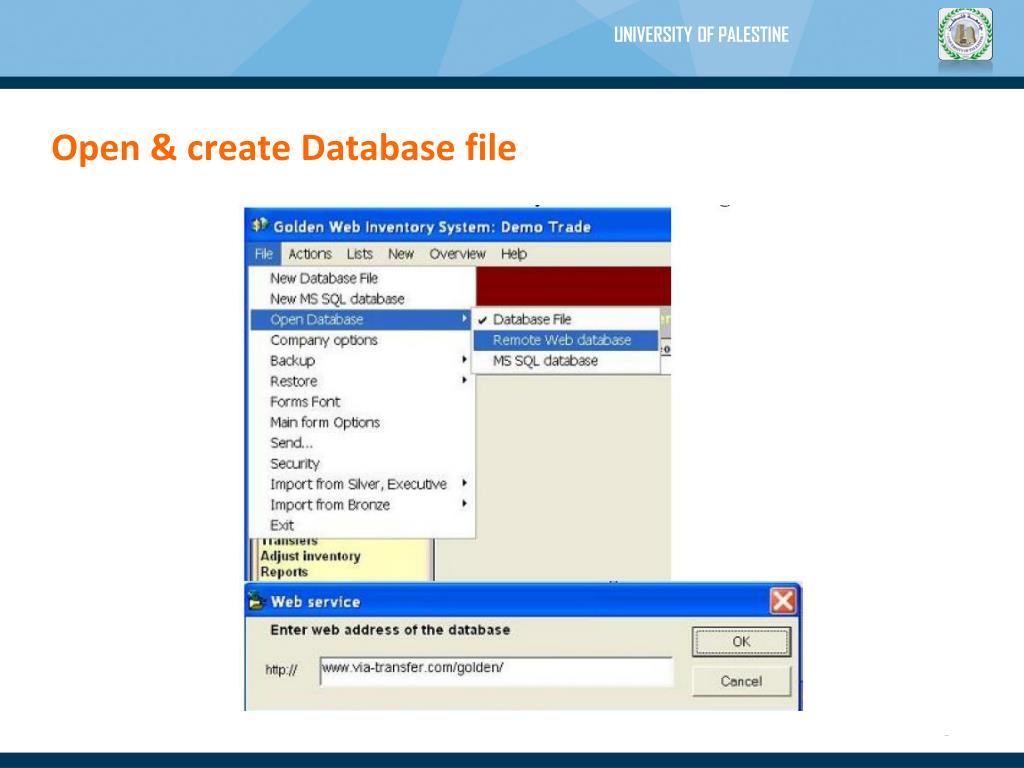The height and width of the screenshot is (768, 1024).
Task: Focus the web address input field
Action: coord(496,671)
